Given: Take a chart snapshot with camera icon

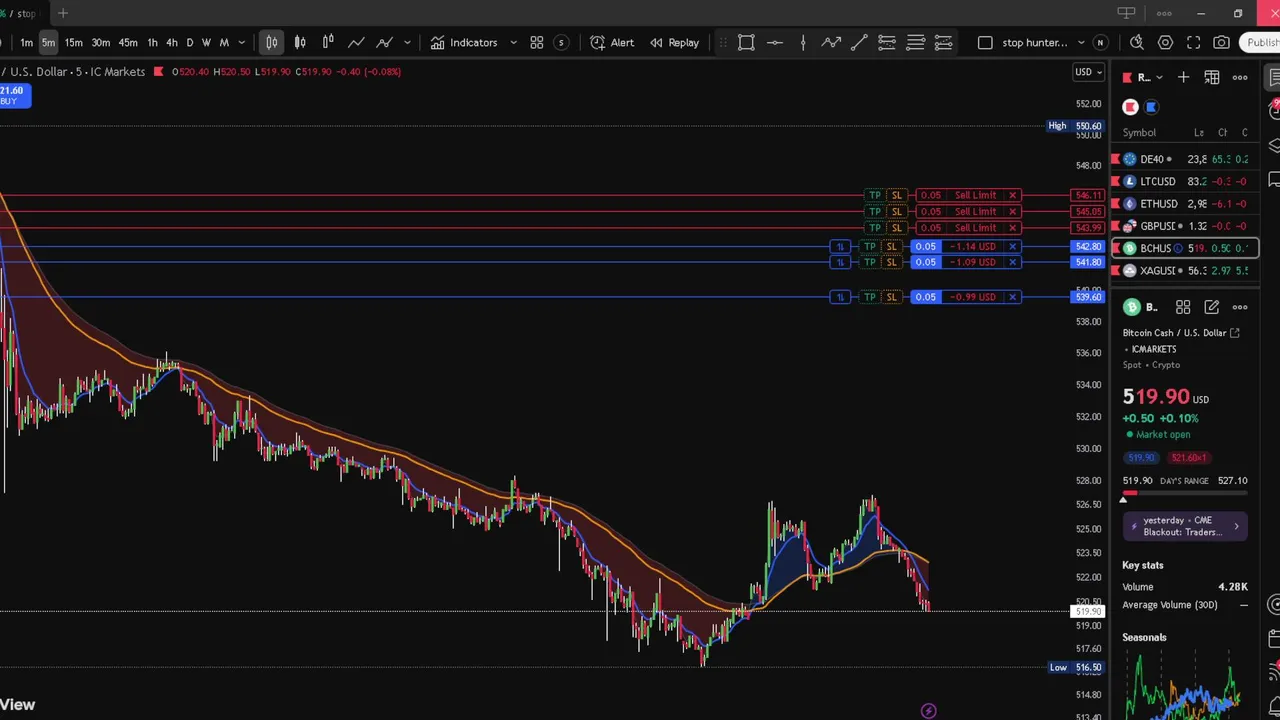Looking at the screenshot, I should pyautogui.click(x=1221, y=42).
